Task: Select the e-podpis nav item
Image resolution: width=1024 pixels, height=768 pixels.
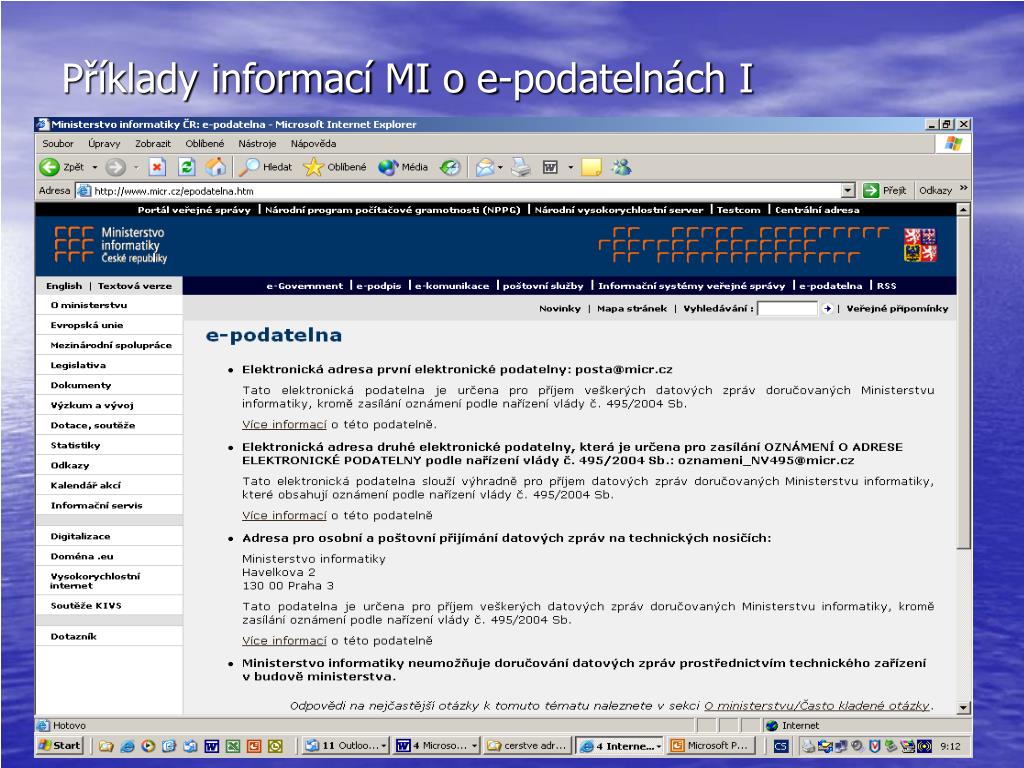Action: click(x=379, y=285)
